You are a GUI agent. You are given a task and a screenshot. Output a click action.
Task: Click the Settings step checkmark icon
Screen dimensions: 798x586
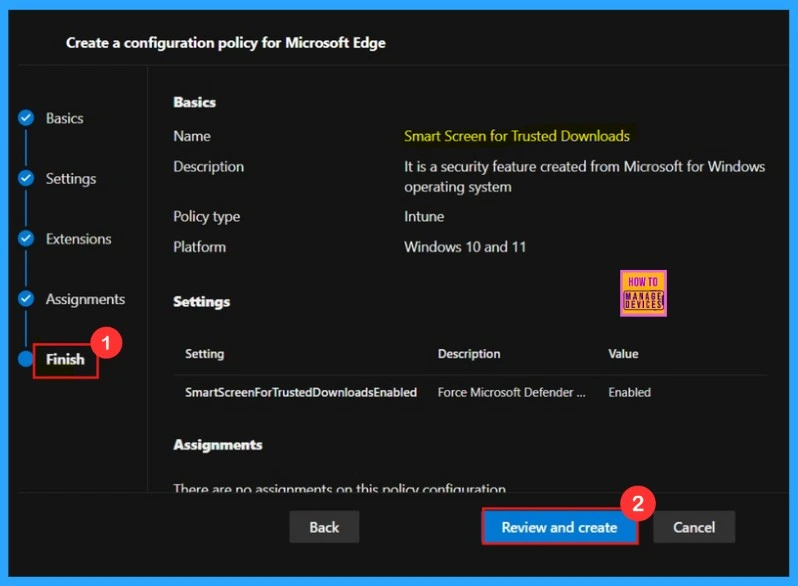[26, 178]
